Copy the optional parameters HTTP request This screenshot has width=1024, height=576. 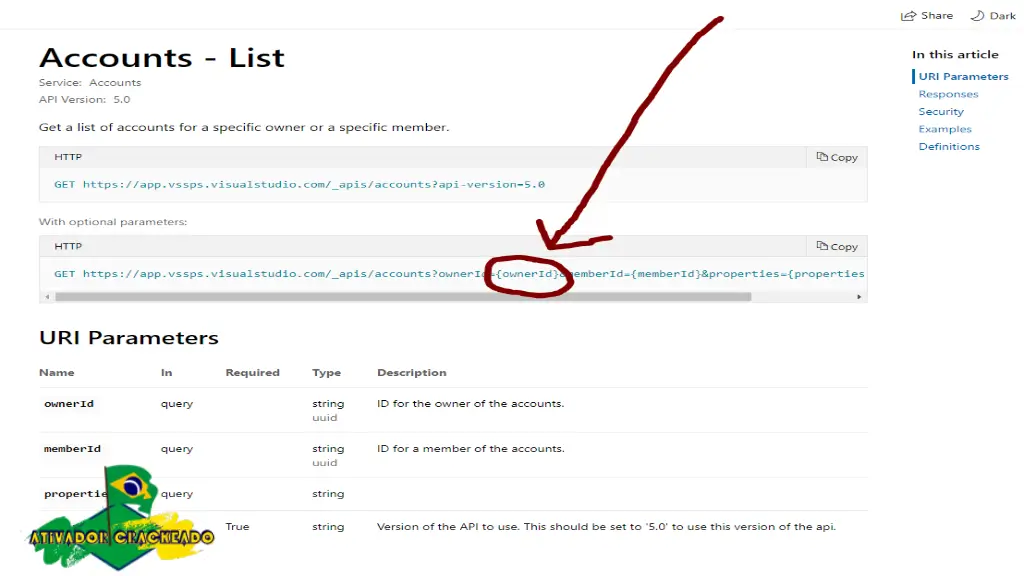click(x=837, y=247)
